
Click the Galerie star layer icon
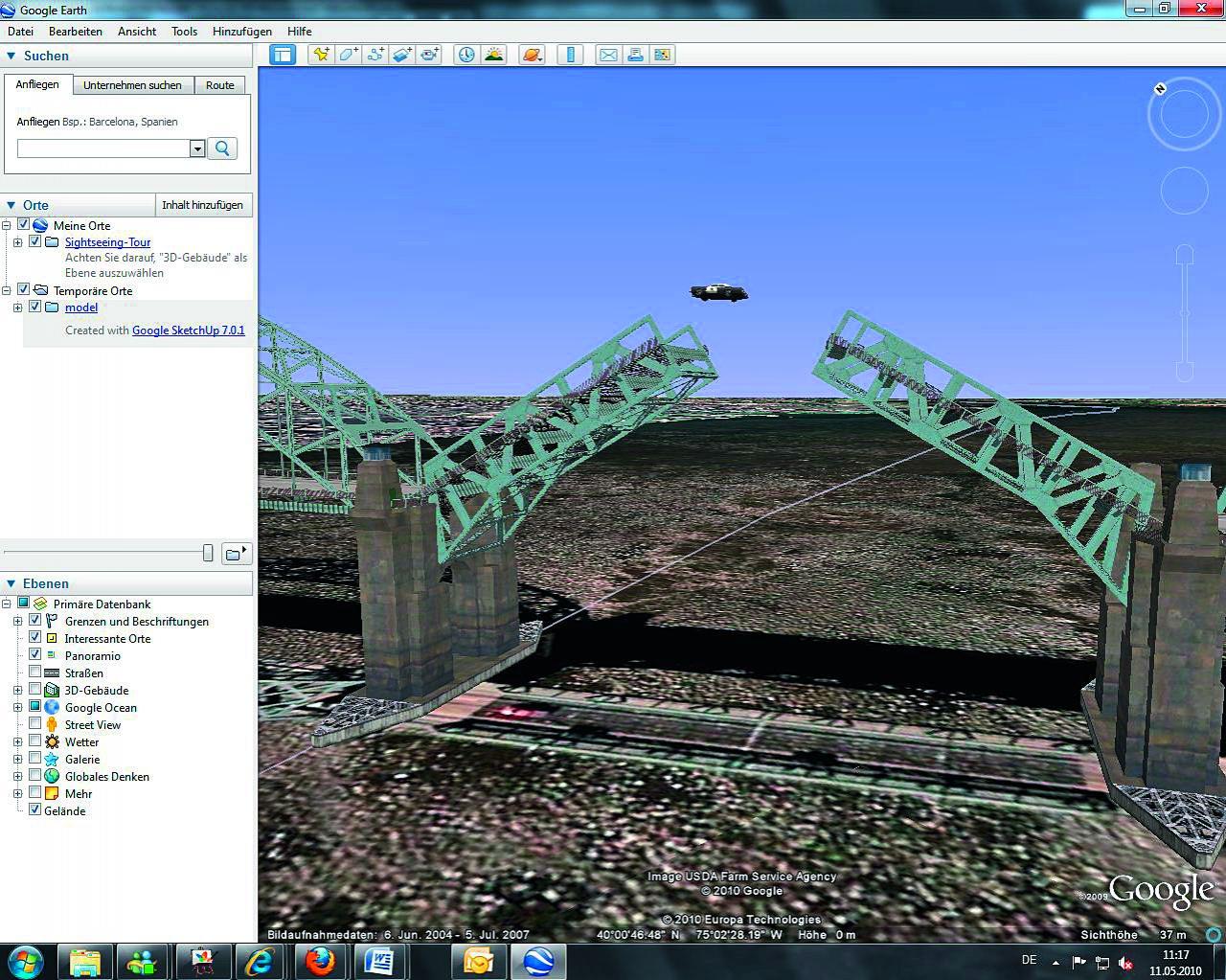click(x=52, y=760)
